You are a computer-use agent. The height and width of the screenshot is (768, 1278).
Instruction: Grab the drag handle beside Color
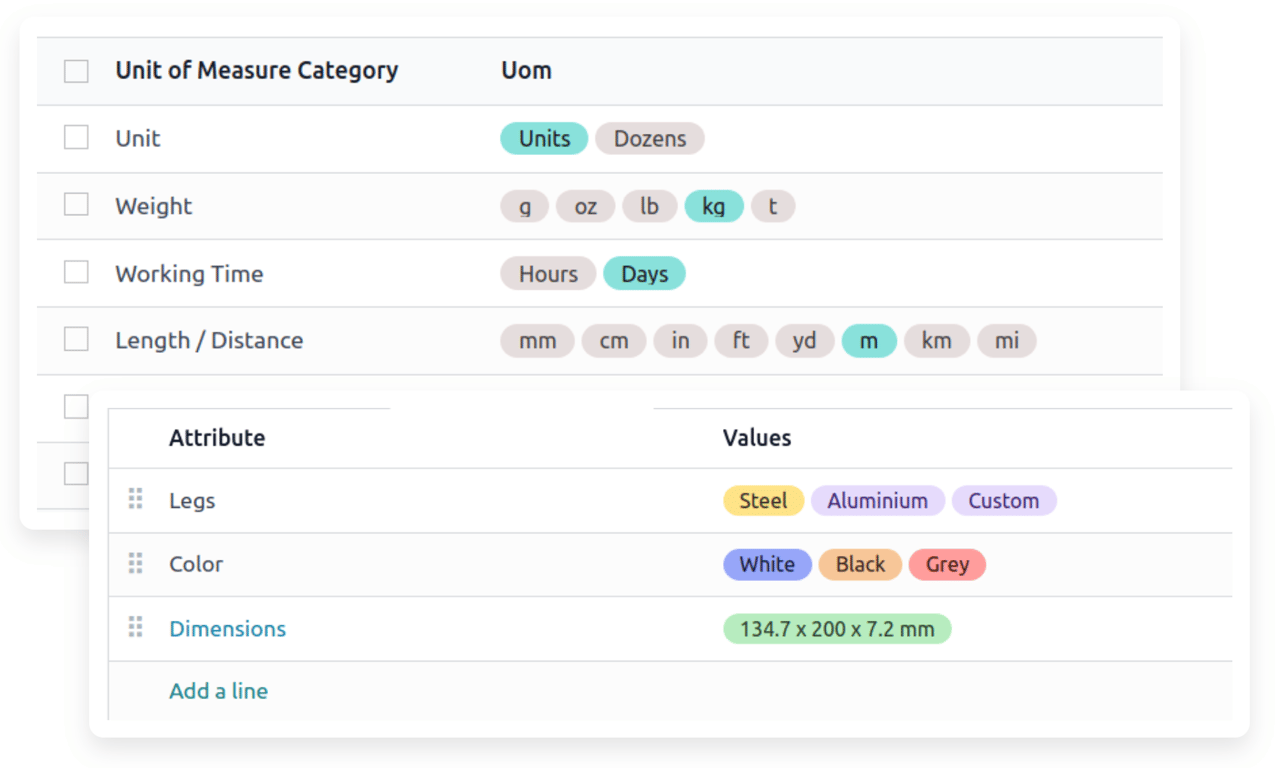coord(135,564)
